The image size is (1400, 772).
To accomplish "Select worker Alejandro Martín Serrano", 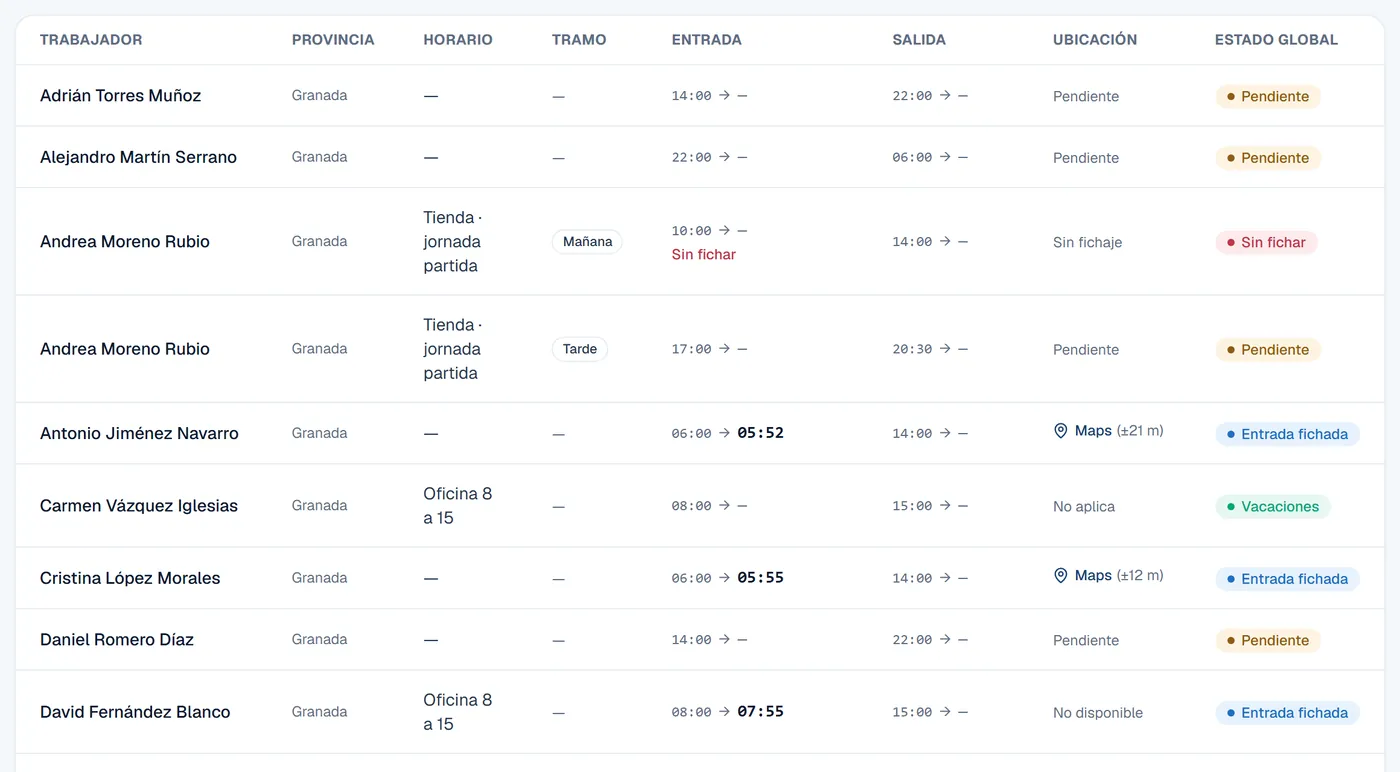I will (138, 157).
